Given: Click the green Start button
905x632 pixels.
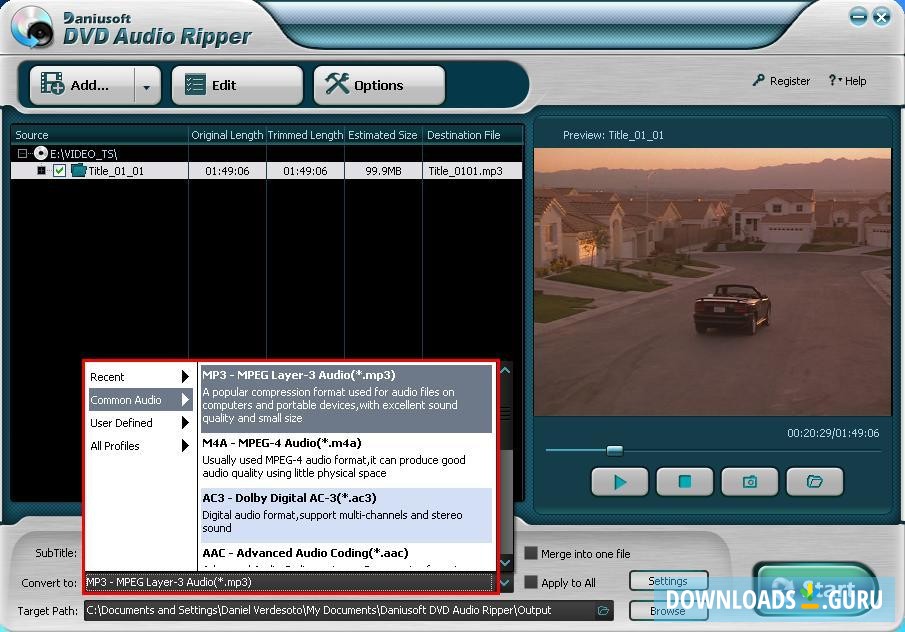Looking at the screenshot, I should click(815, 589).
